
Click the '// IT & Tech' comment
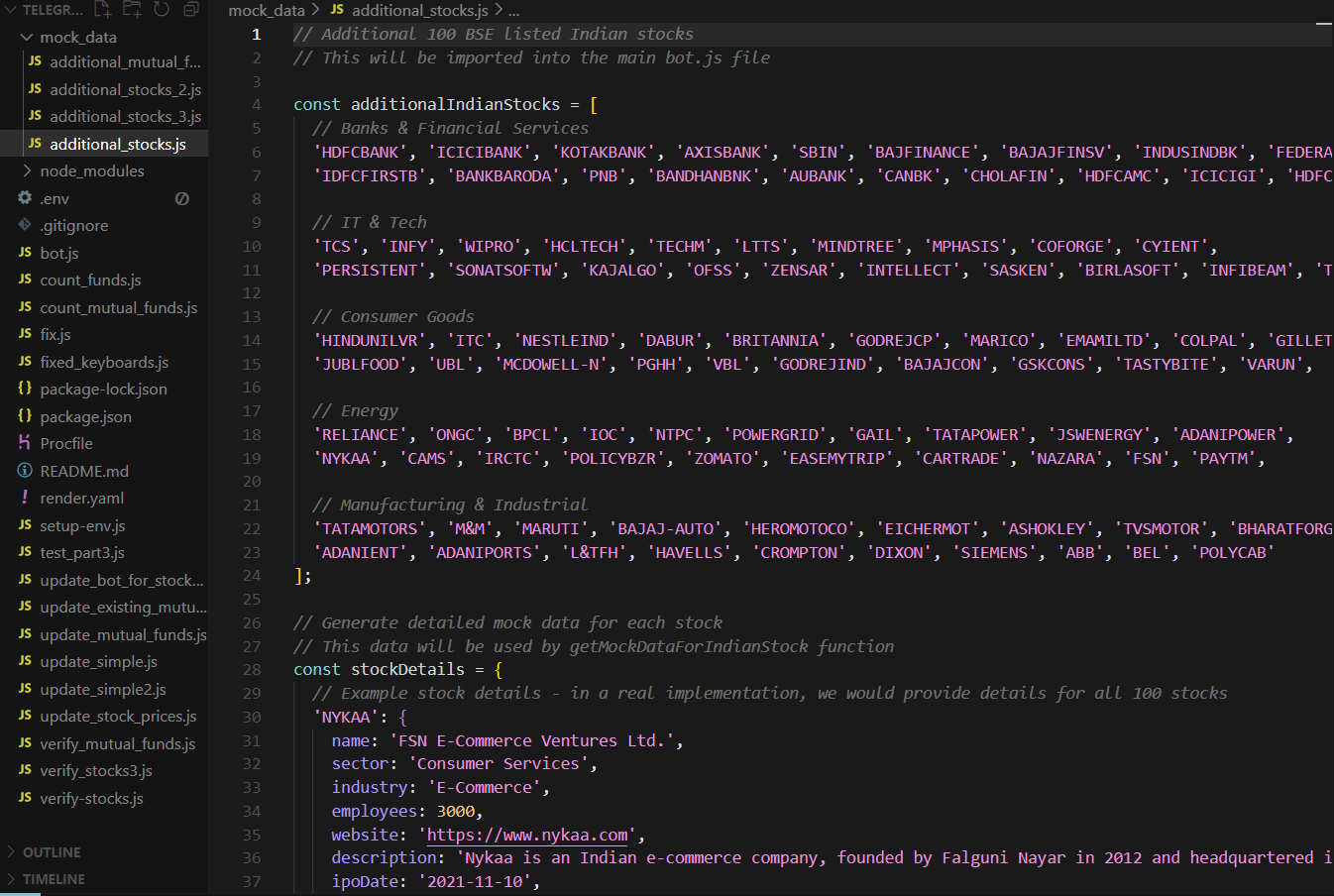point(370,222)
